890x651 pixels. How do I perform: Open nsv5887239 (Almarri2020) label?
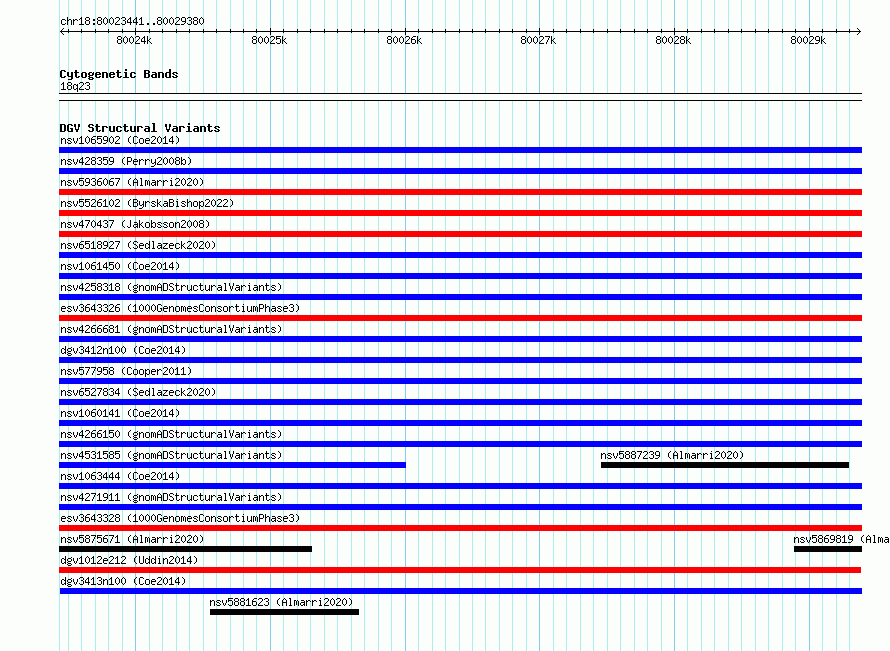tap(672, 455)
